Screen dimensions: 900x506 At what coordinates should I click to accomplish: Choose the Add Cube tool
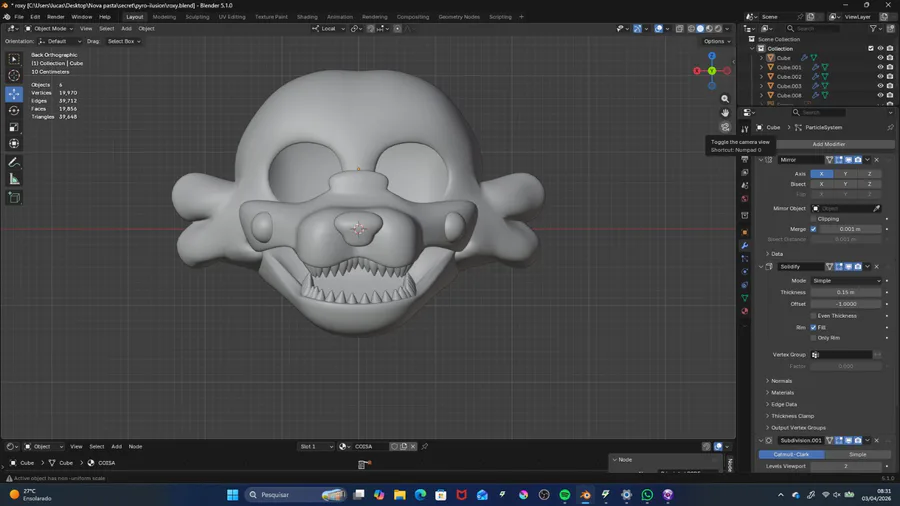14,198
